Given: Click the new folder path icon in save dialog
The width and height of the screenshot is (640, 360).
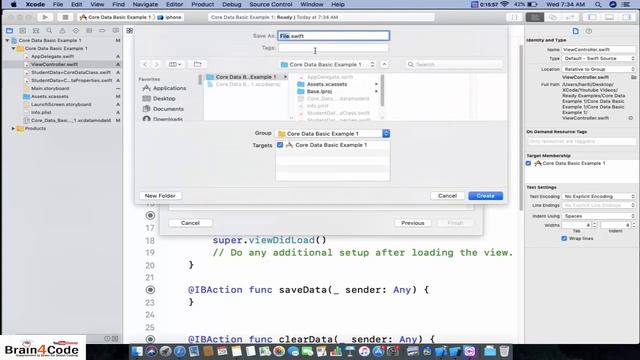Looking at the screenshot, I should click(x=198, y=64).
